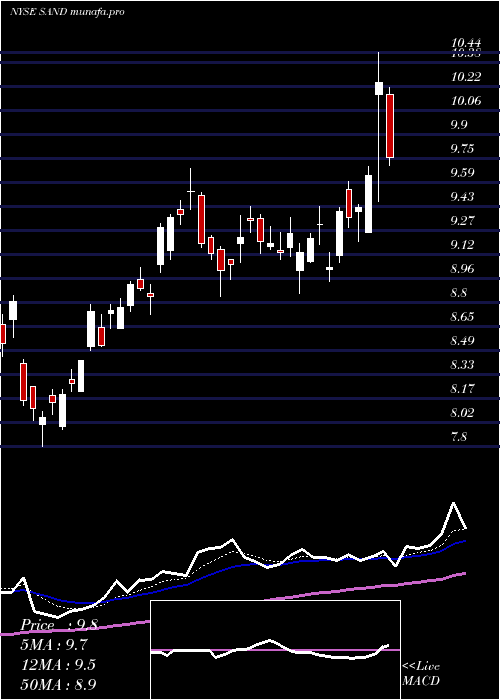Select the 8.02 price axis label

[462, 413]
